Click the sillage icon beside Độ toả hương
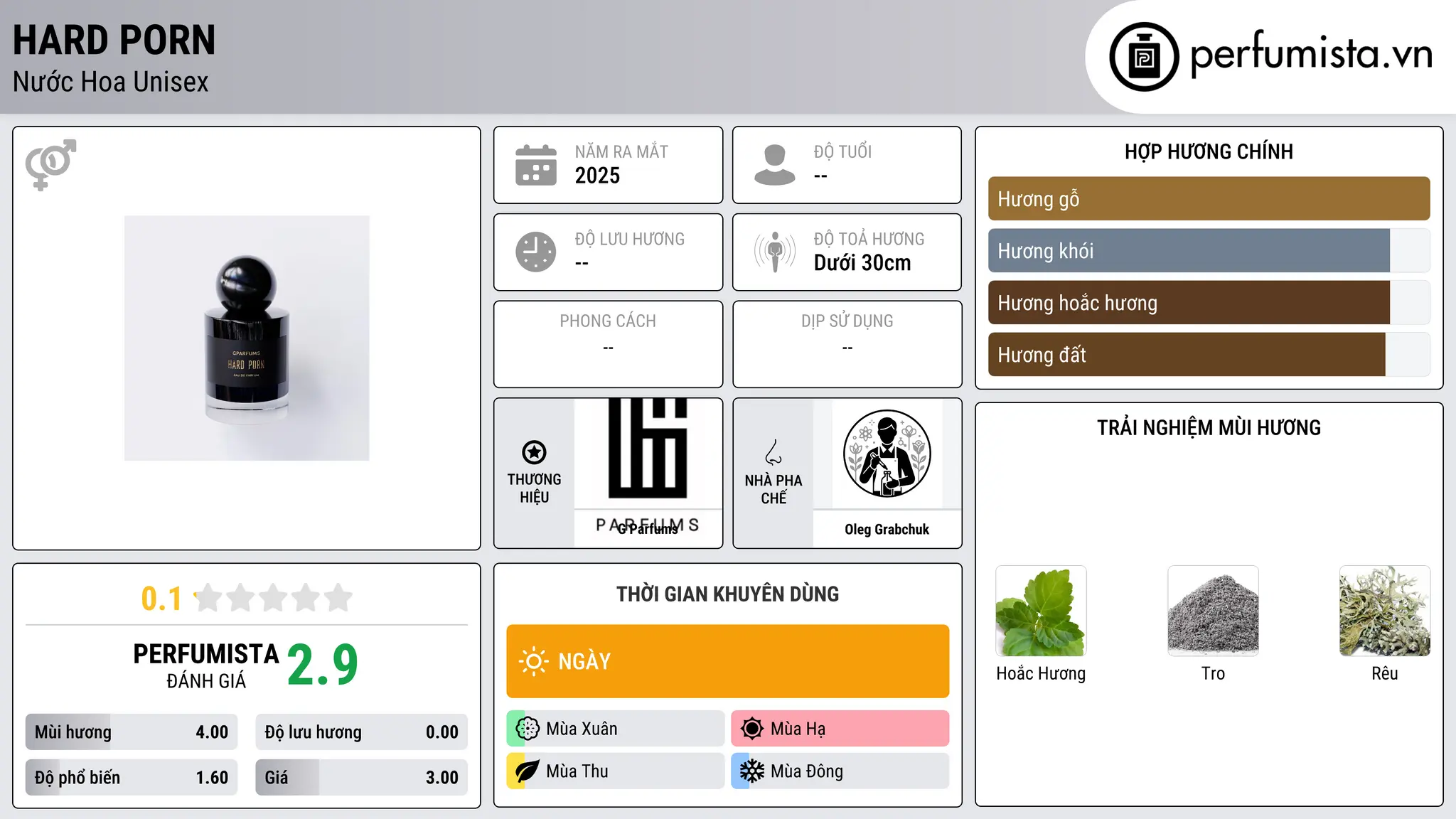Screen dimensions: 1456x819 tap(775, 252)
